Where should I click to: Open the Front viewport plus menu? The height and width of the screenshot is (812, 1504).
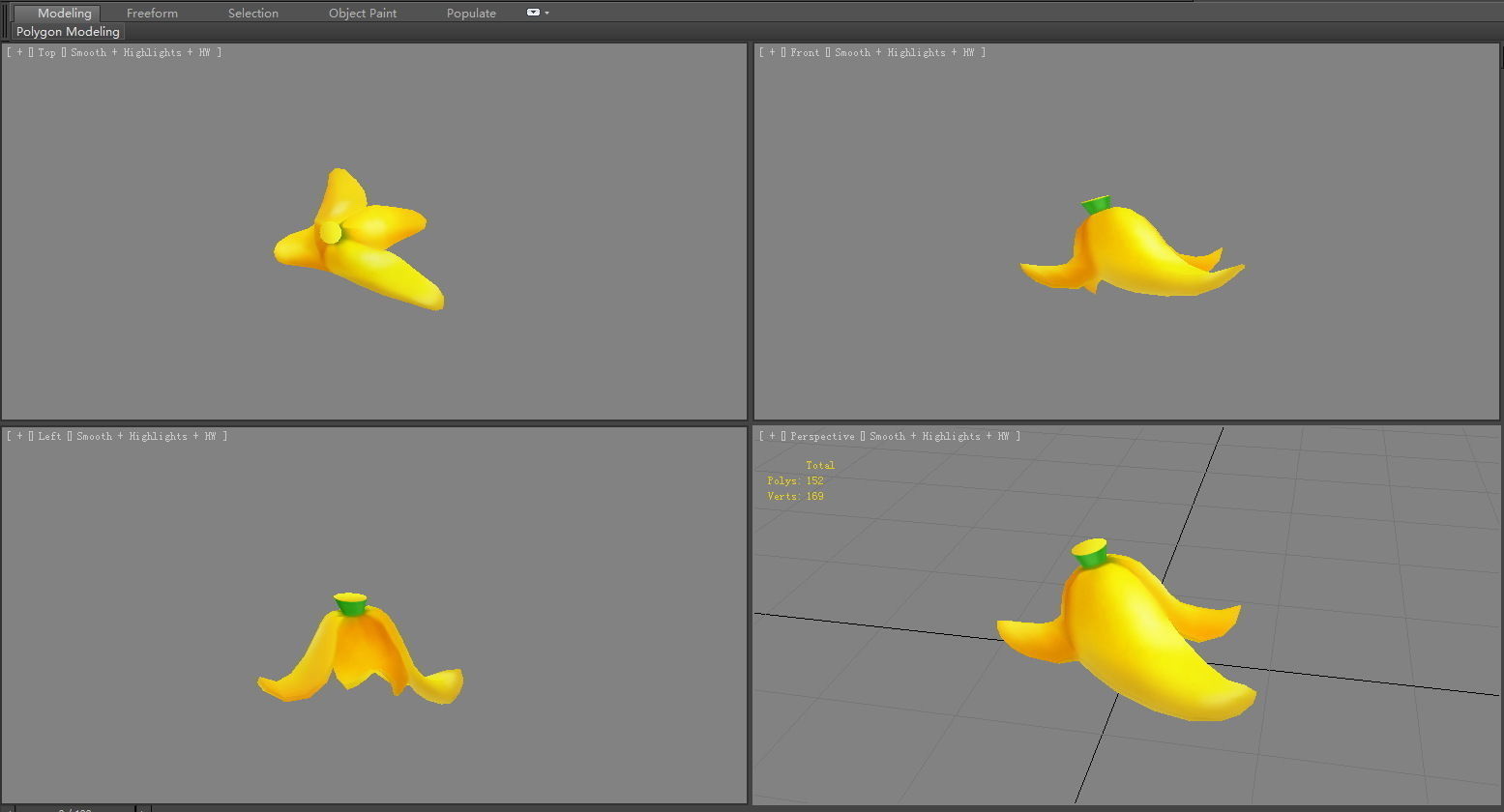point(772,52)
